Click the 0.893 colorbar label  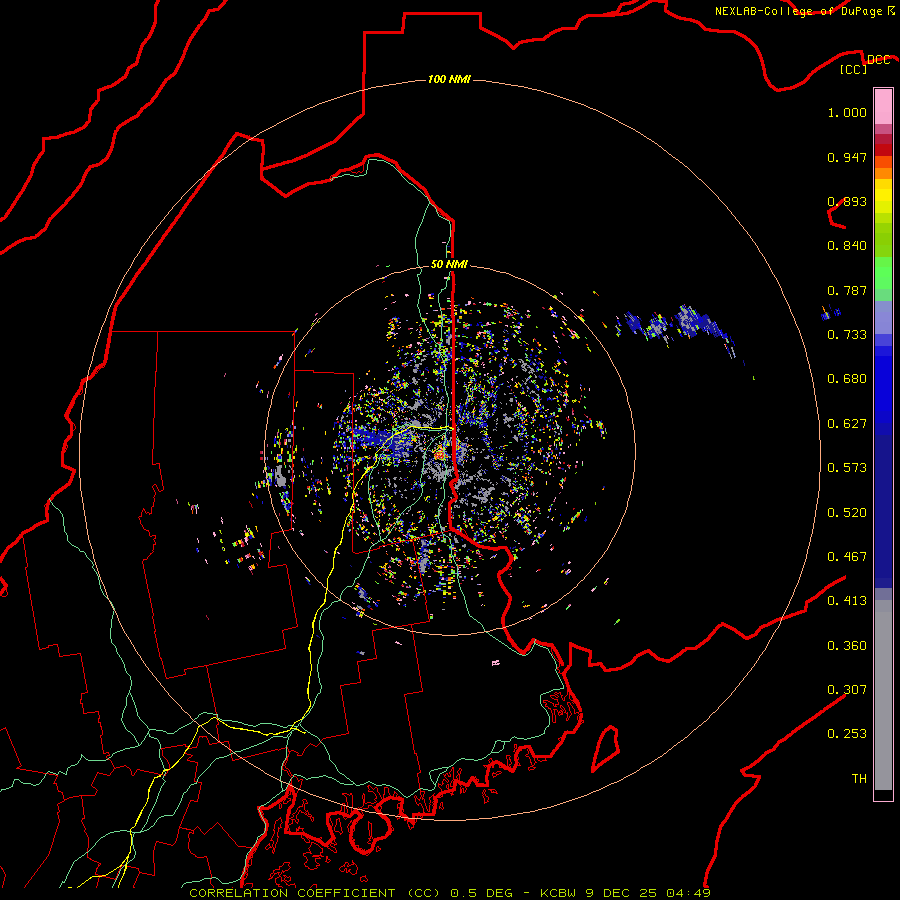[x=847, y=201]
